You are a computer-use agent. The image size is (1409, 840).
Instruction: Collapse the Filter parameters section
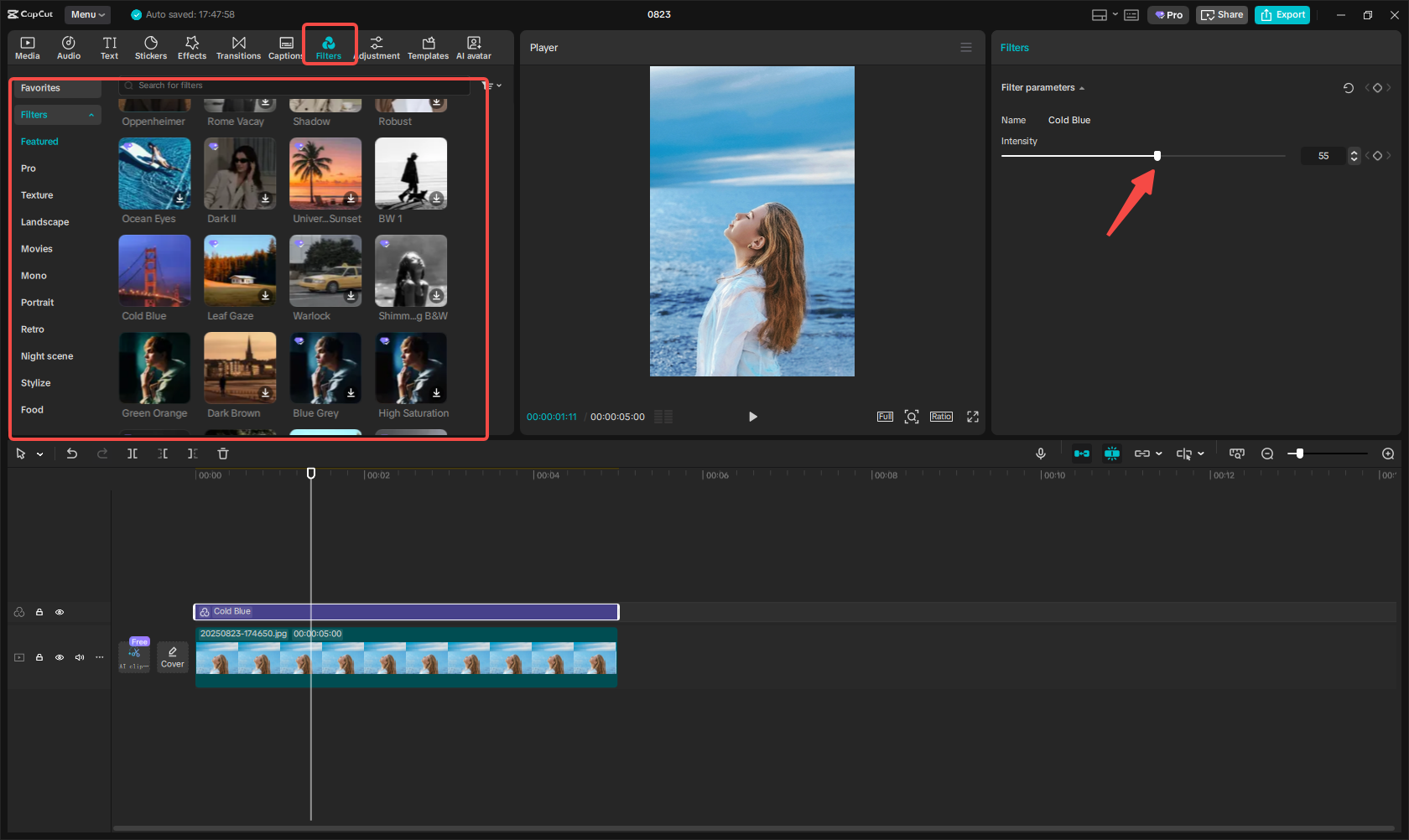pyautogui.click(x=1082, y=87)
